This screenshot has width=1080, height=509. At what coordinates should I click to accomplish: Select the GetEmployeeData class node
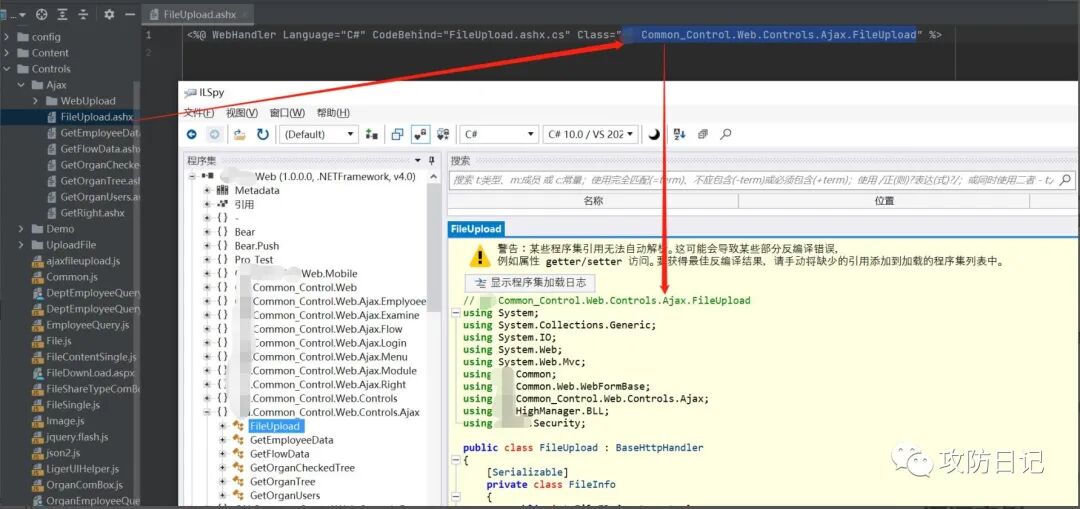pyautogui.click(x=291, y=440)
